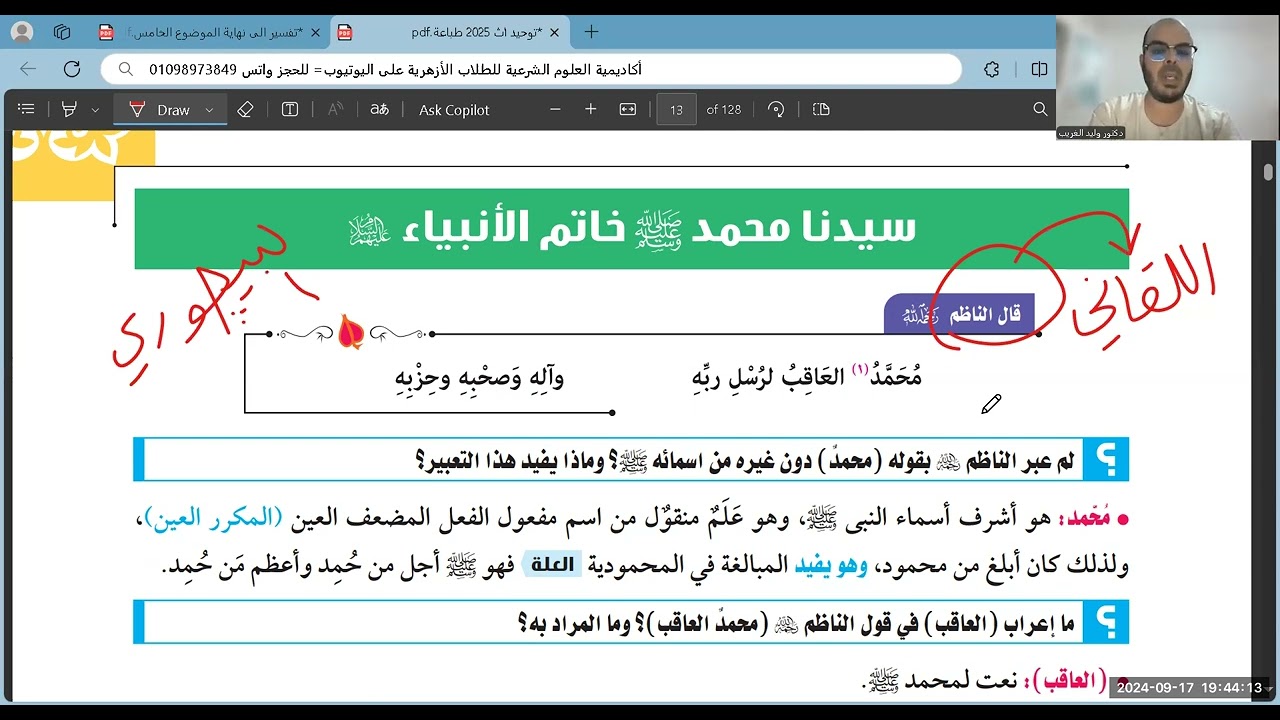Click the of 128 page count

pos(724,110)
